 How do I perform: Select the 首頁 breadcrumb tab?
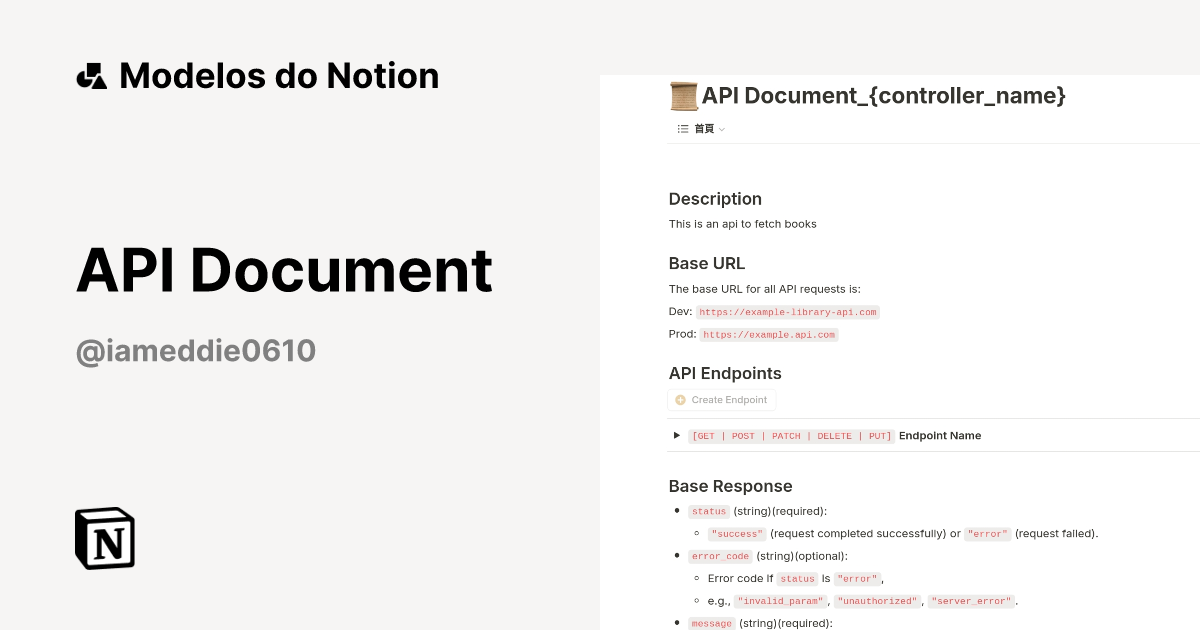(x=704, y=128)
